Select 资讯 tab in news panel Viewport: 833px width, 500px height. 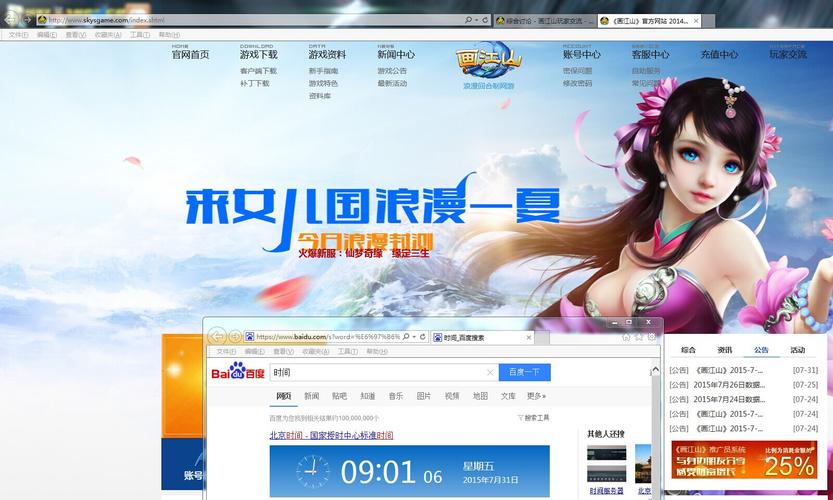(x=725, y=350)
